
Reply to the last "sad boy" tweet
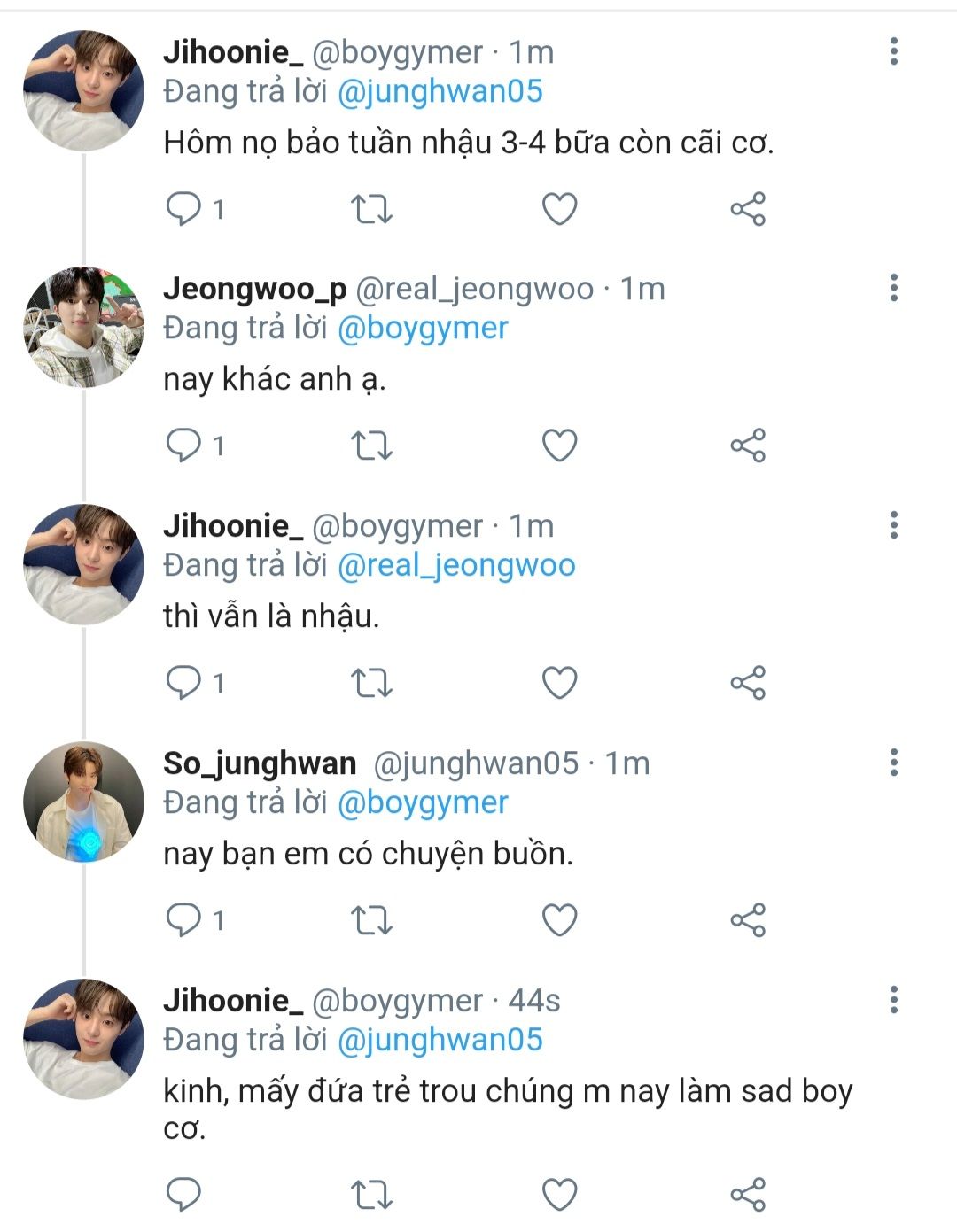pyautogui.click(x=184, y=1194)
